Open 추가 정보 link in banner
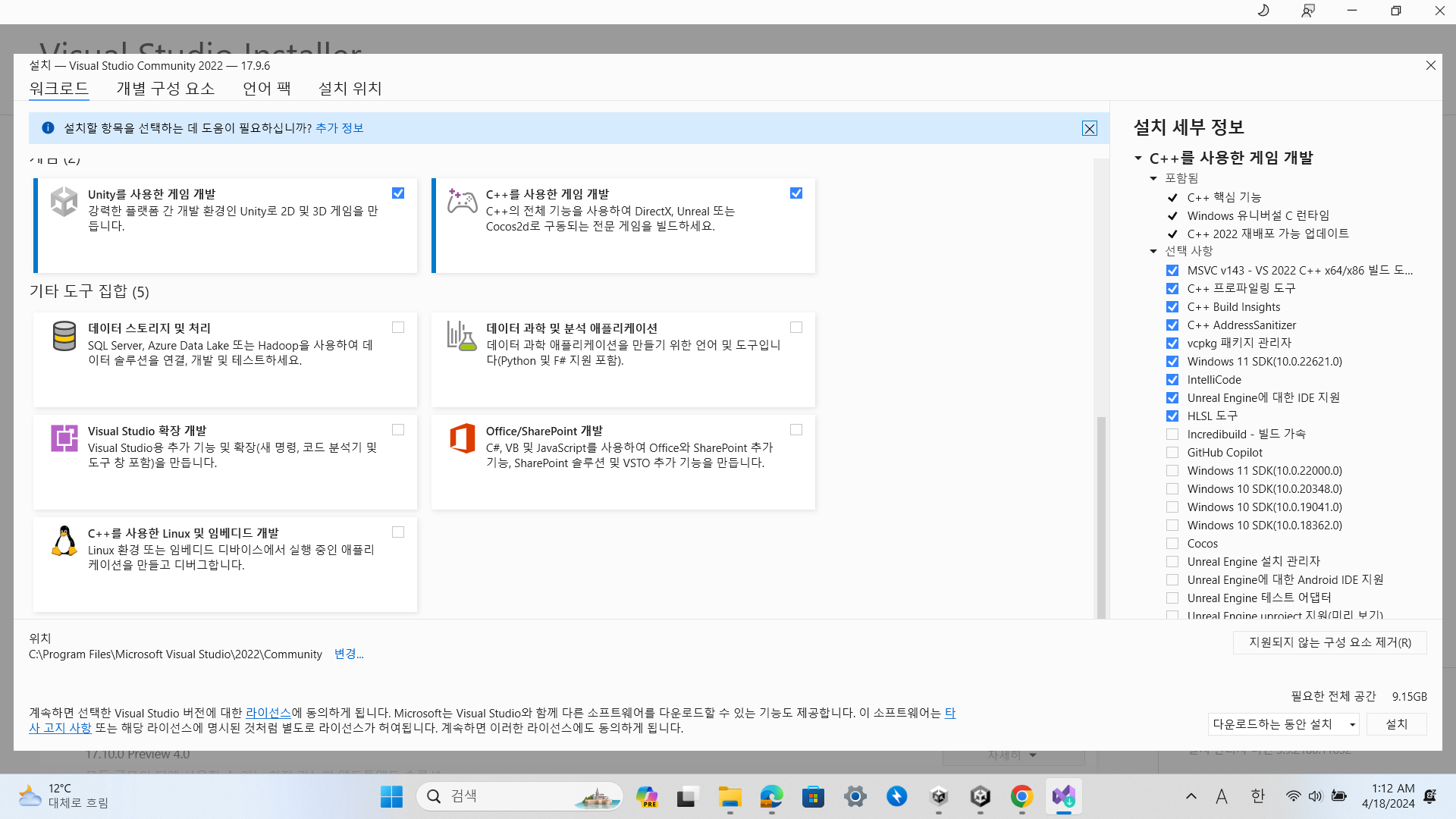The height and width of the screenshot is (819, 1456). (x=339, y=128)
